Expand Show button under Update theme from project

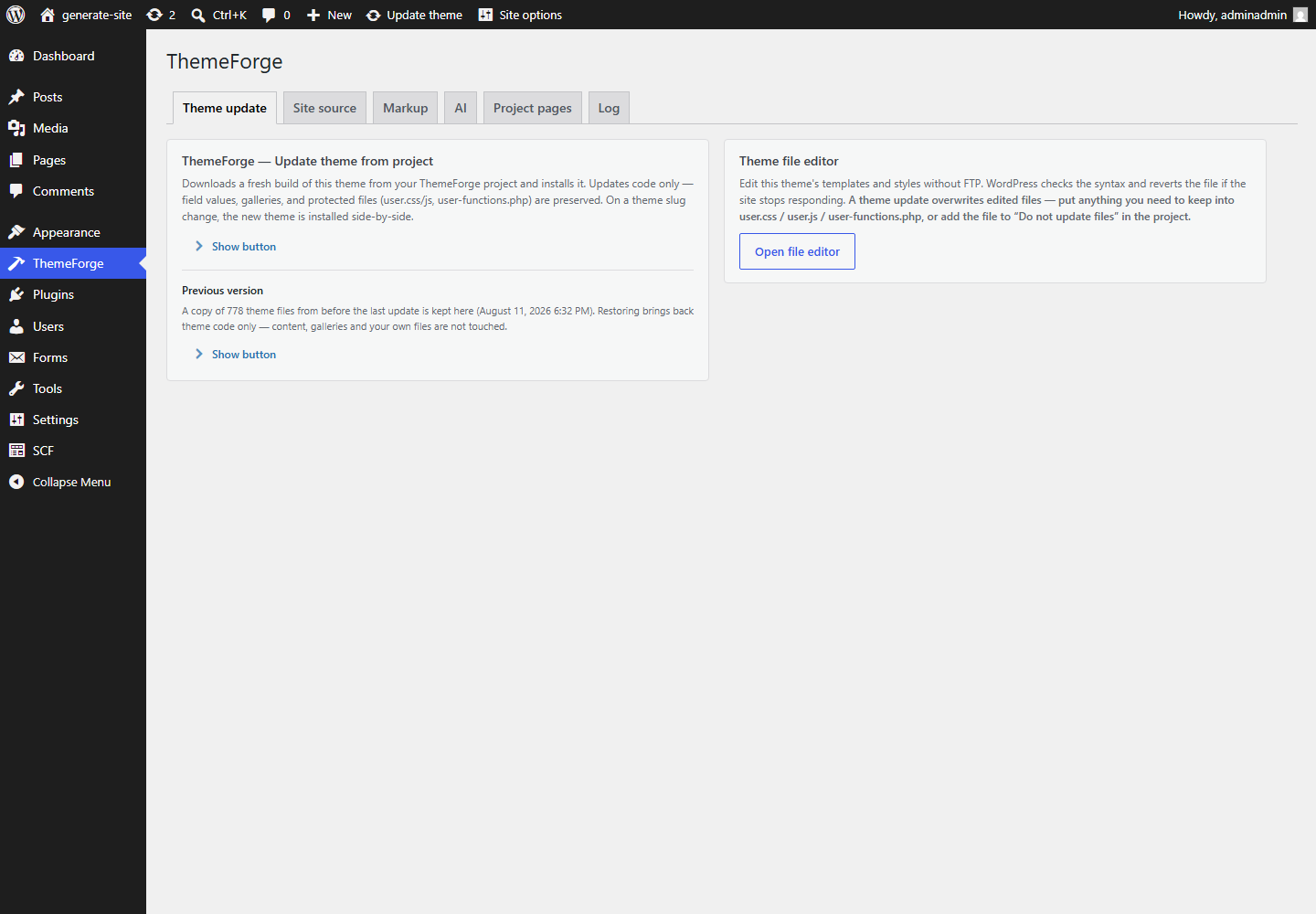pyautogui.click(x=236, y=247)
